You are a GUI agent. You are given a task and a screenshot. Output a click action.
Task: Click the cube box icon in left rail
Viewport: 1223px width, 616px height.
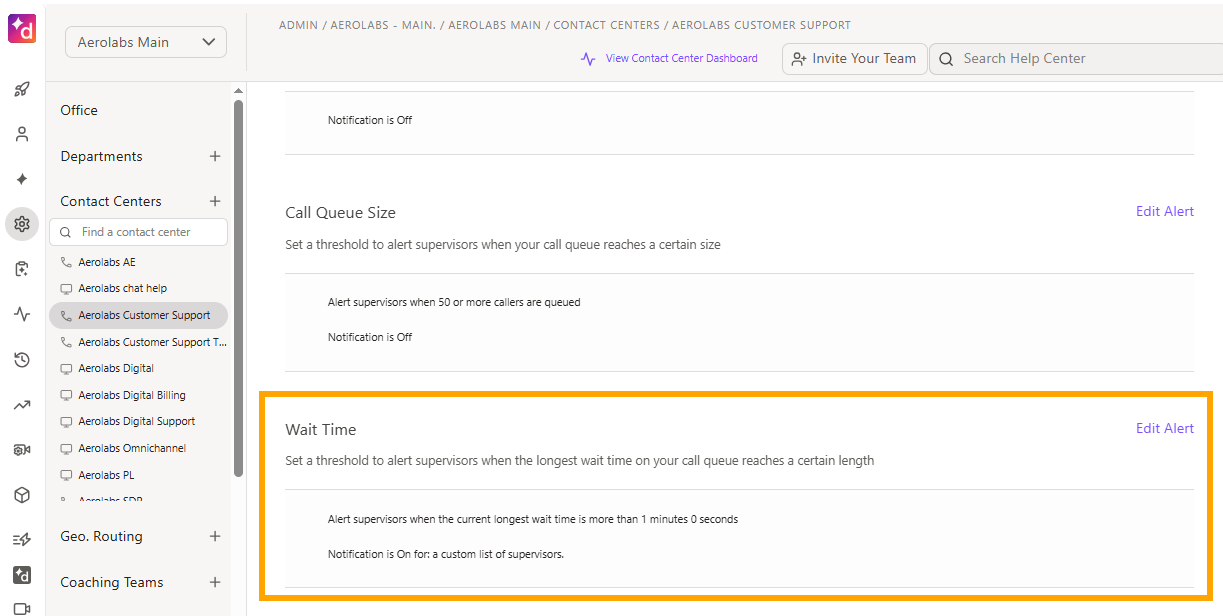[22, 495]
